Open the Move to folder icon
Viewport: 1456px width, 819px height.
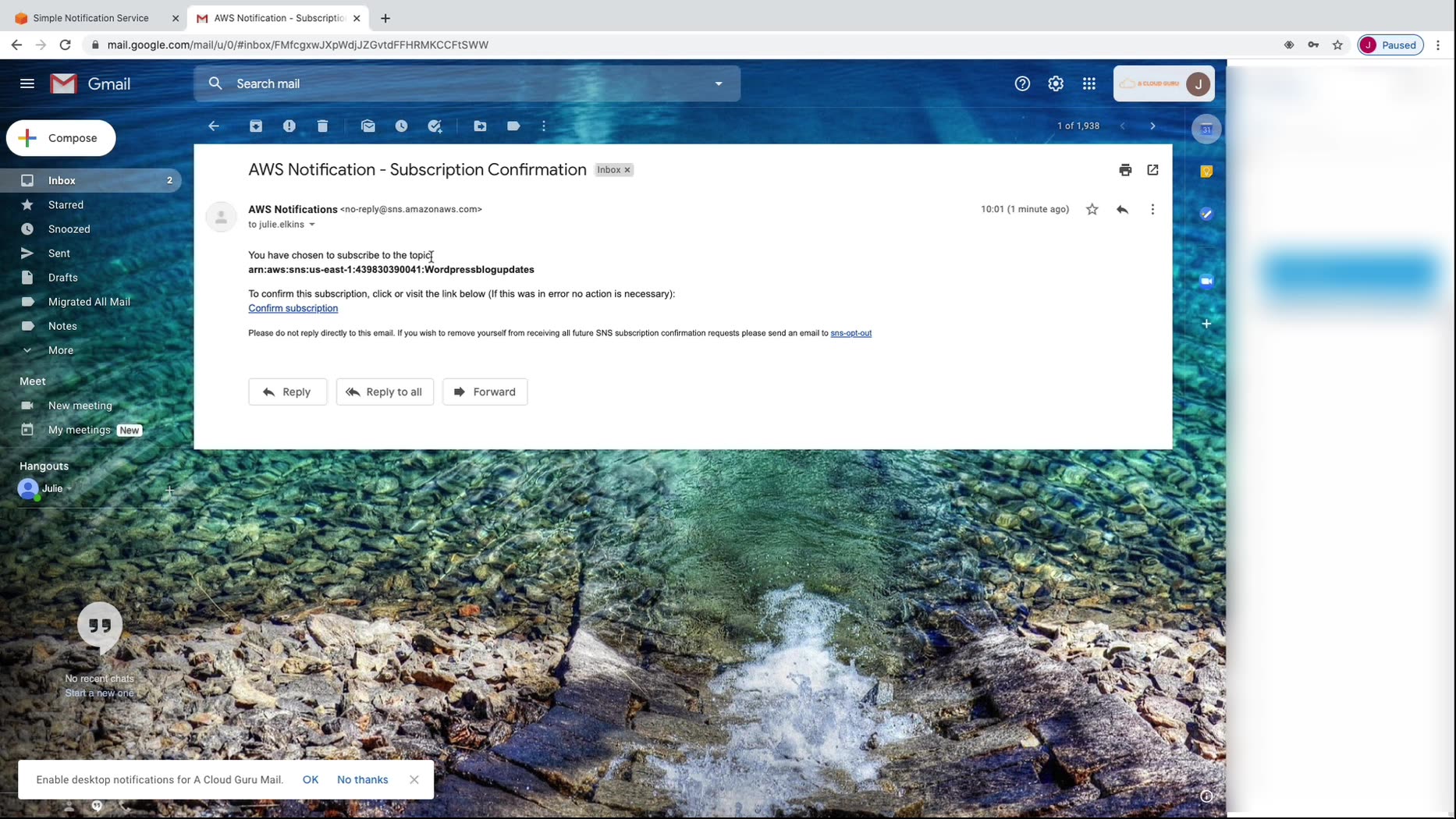pos(481,126)
